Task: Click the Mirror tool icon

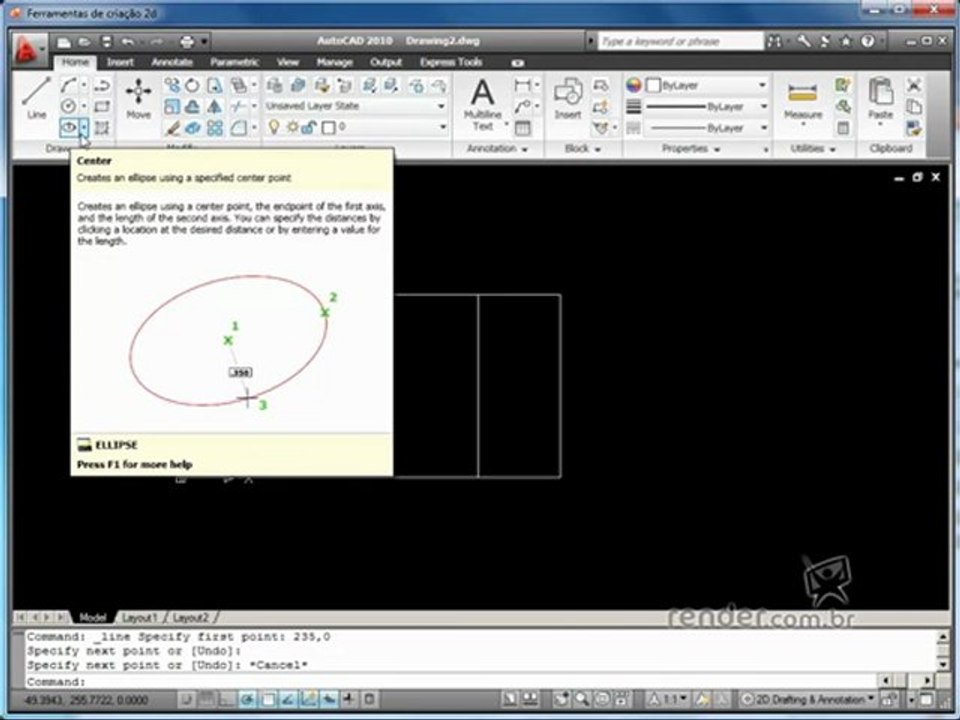Action: 214,107
